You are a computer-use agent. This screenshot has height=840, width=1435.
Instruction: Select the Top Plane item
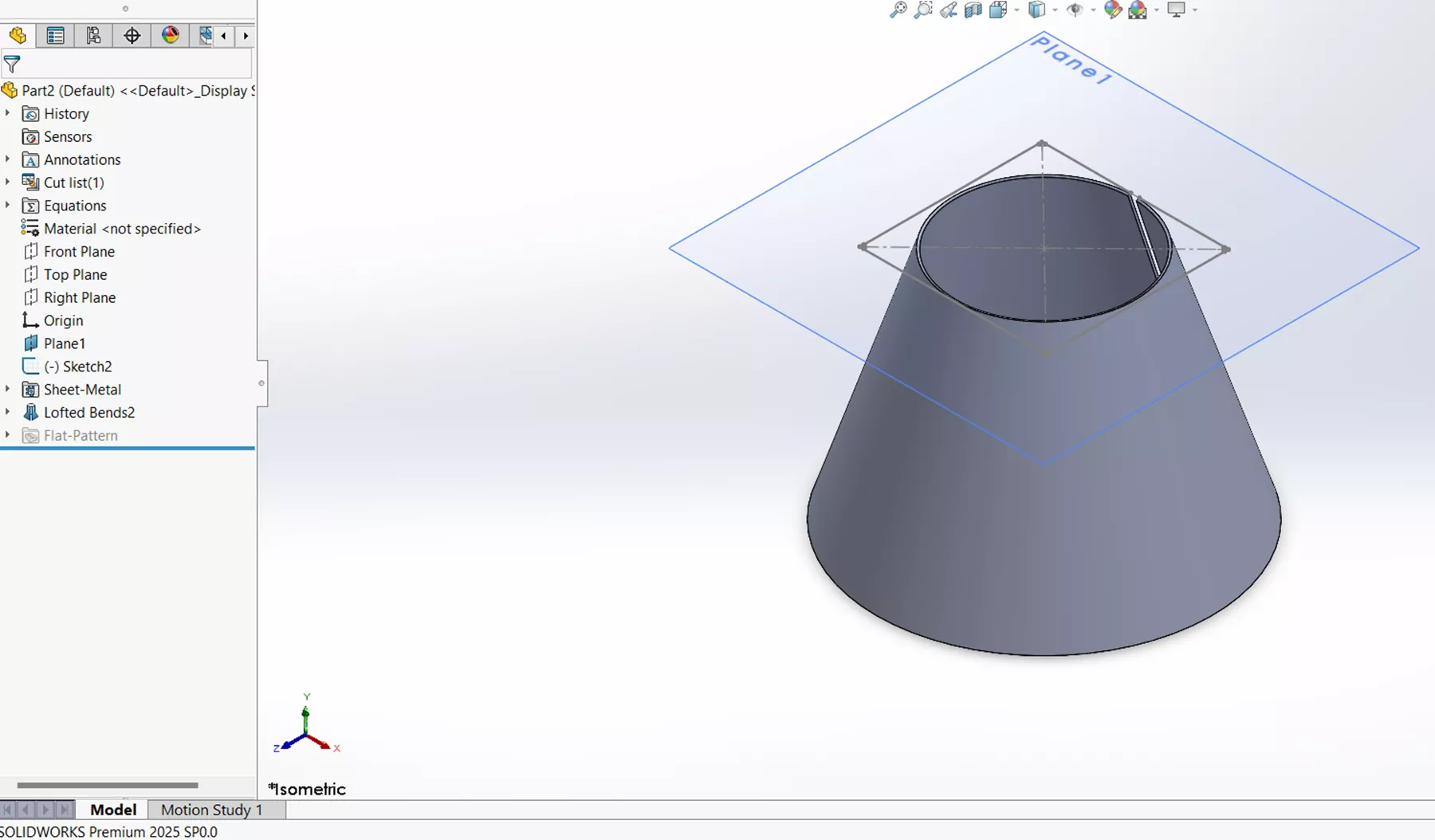75,275
